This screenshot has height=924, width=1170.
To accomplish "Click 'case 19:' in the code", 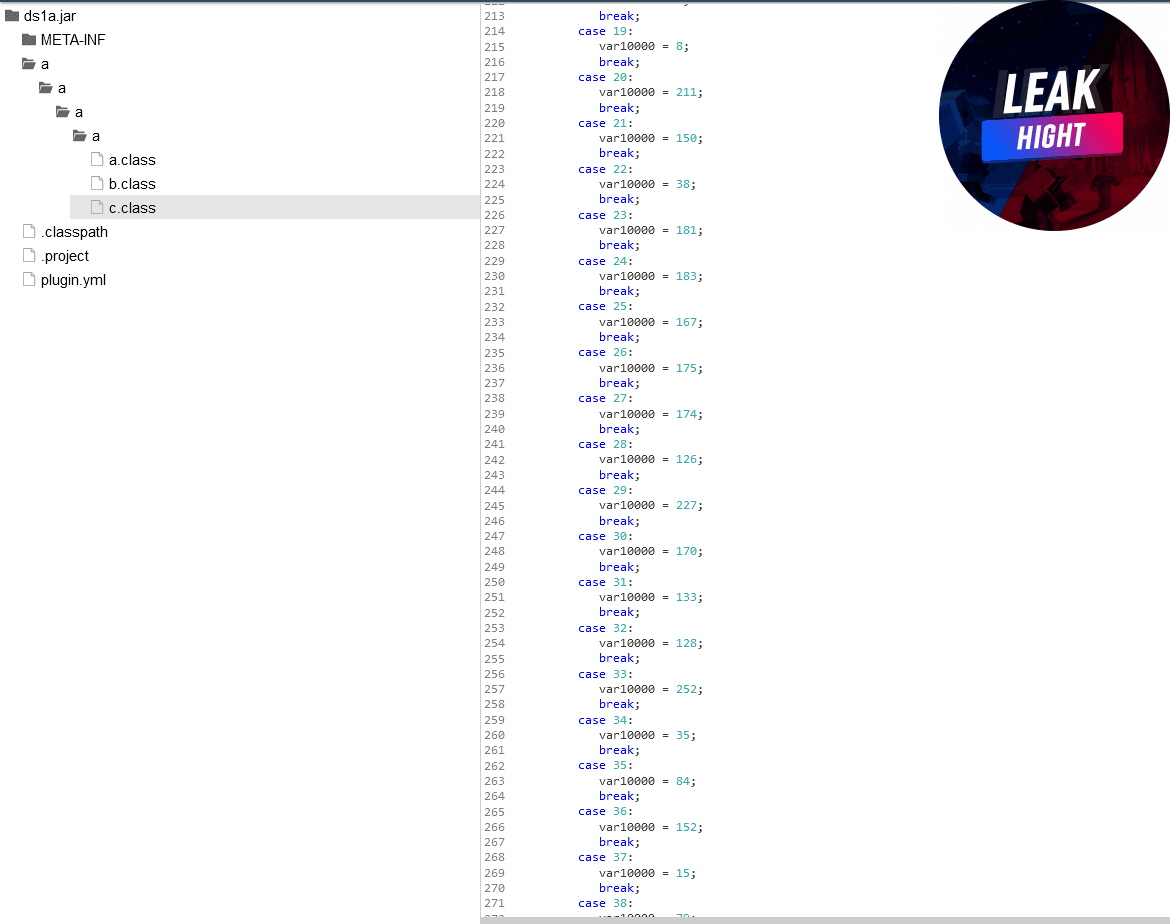I will coord(605,31).
